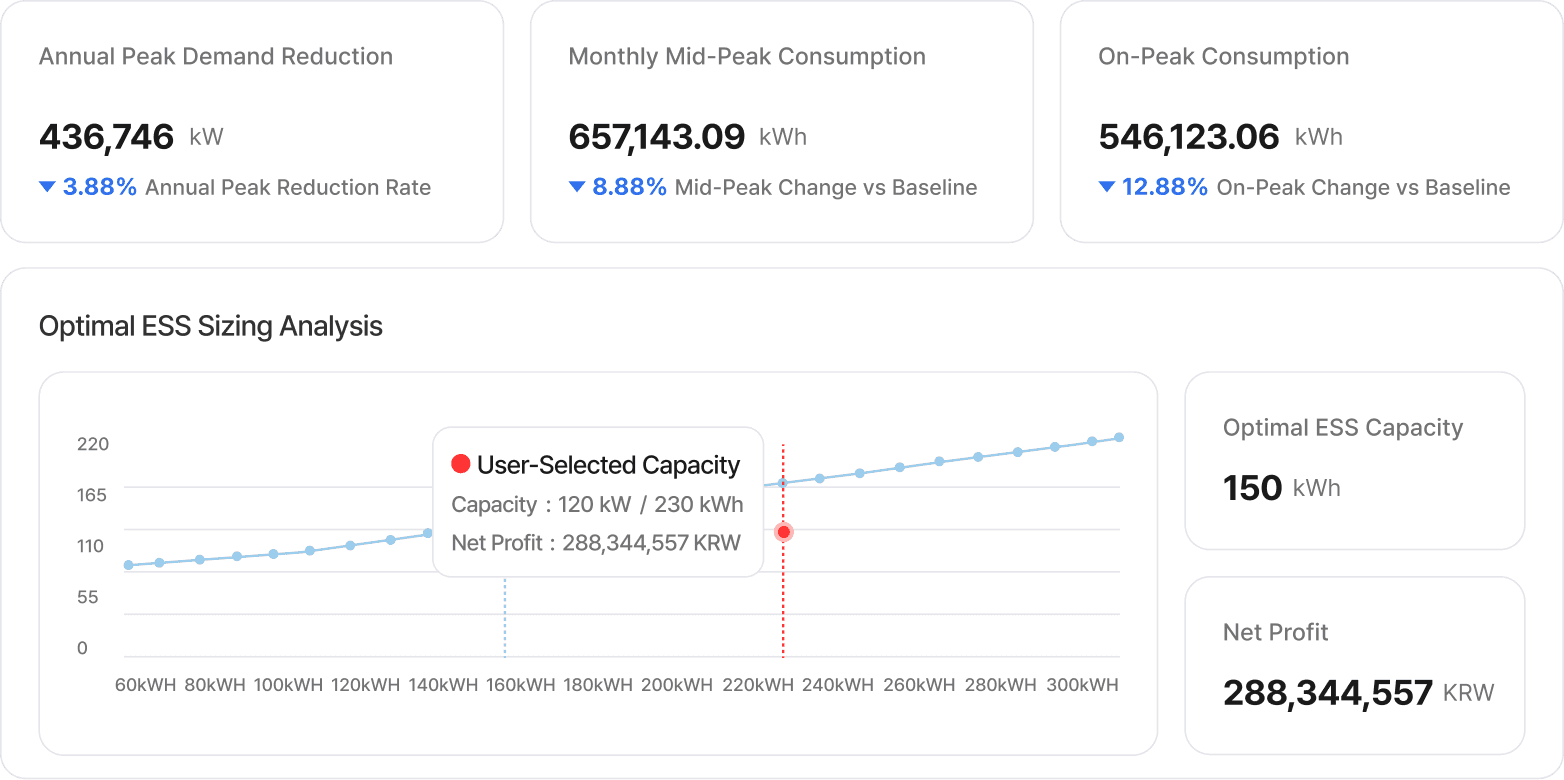Click the last data point on chart line

click(x=1119, y=437)
